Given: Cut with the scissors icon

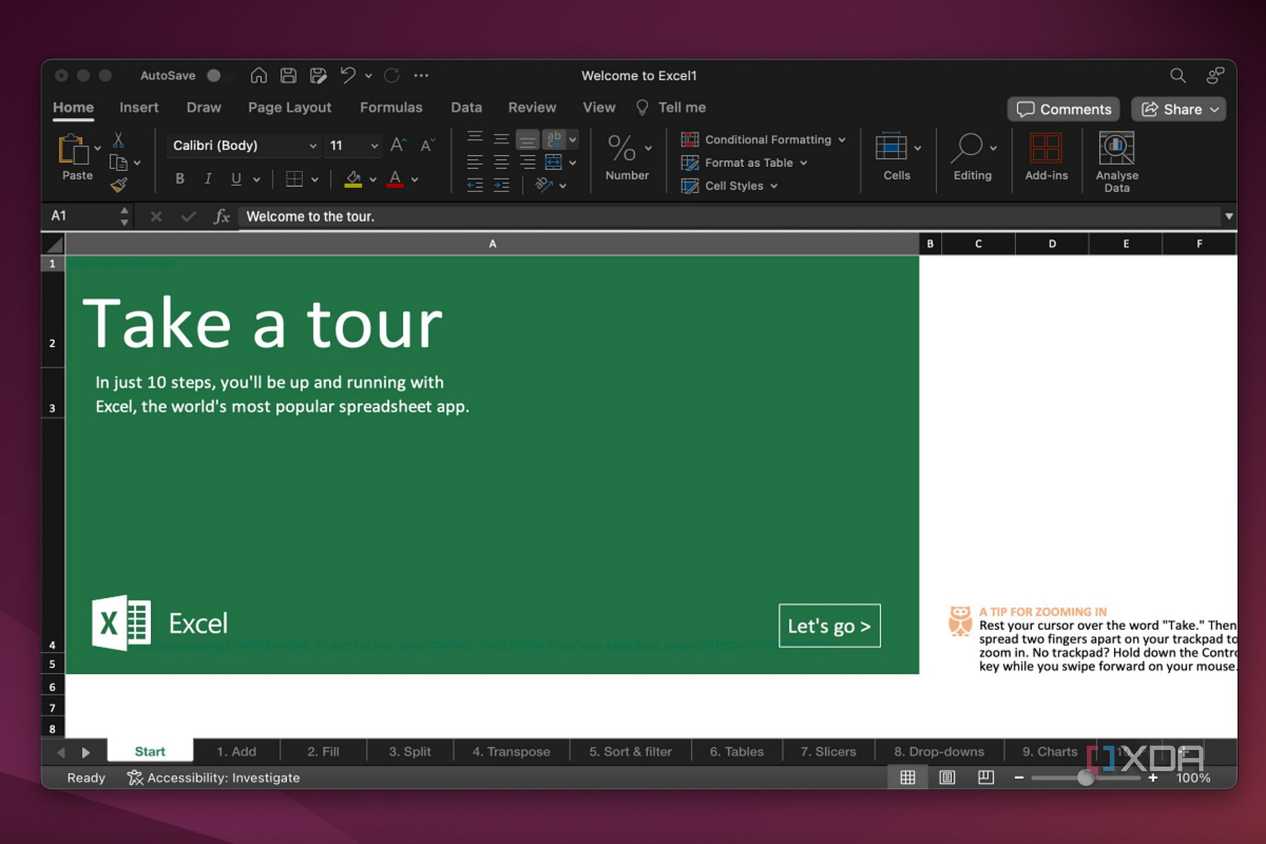Looking at the screenshot, I should (118, 140).
